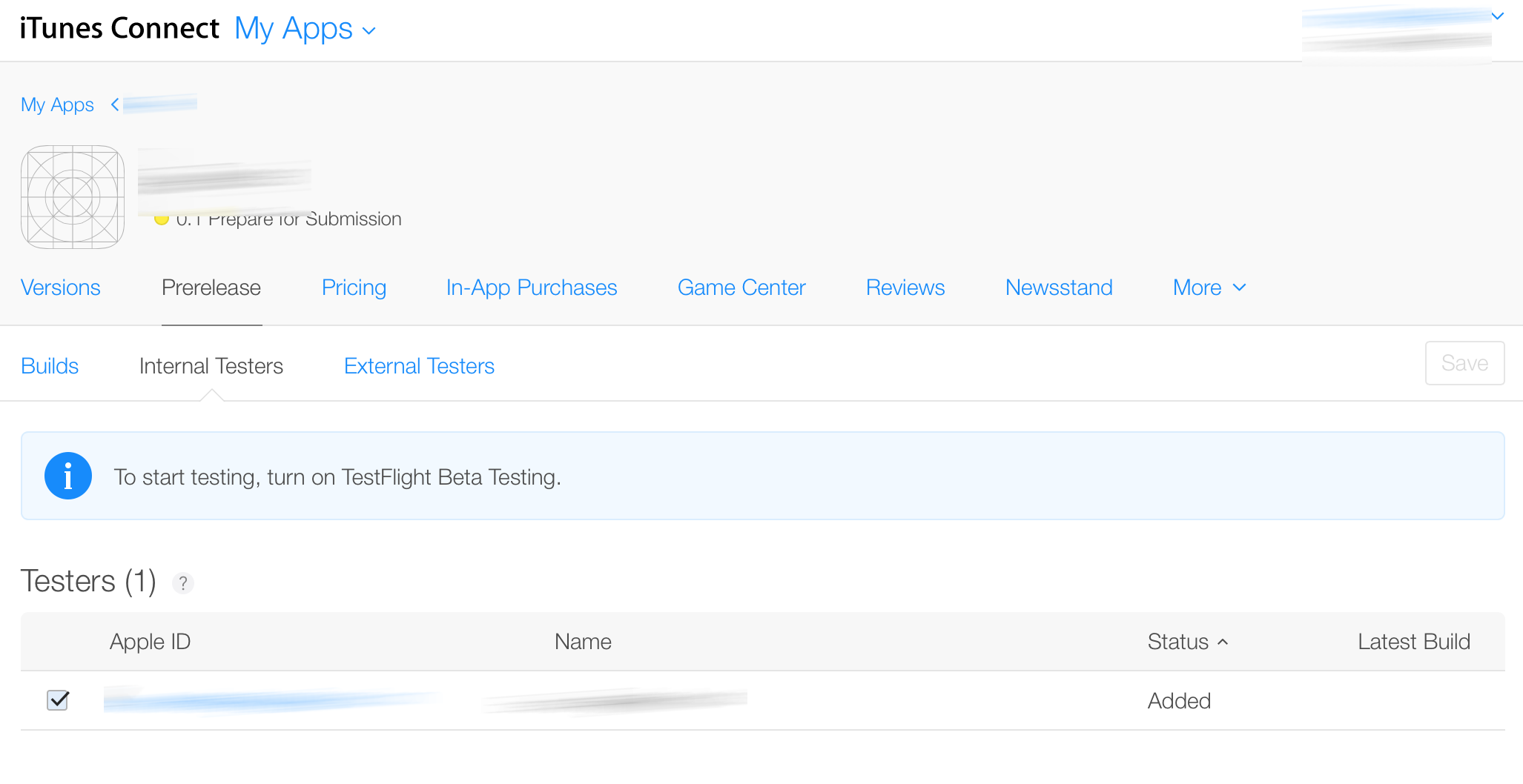Click the Latest Build column header

point(1414,642)
